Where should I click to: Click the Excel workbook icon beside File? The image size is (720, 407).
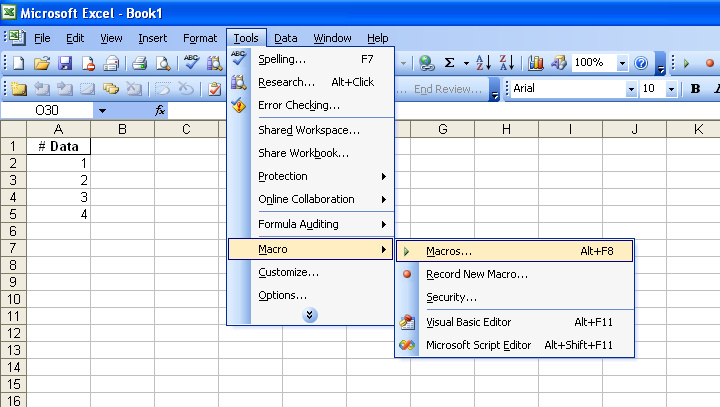(x=17, y=38)
